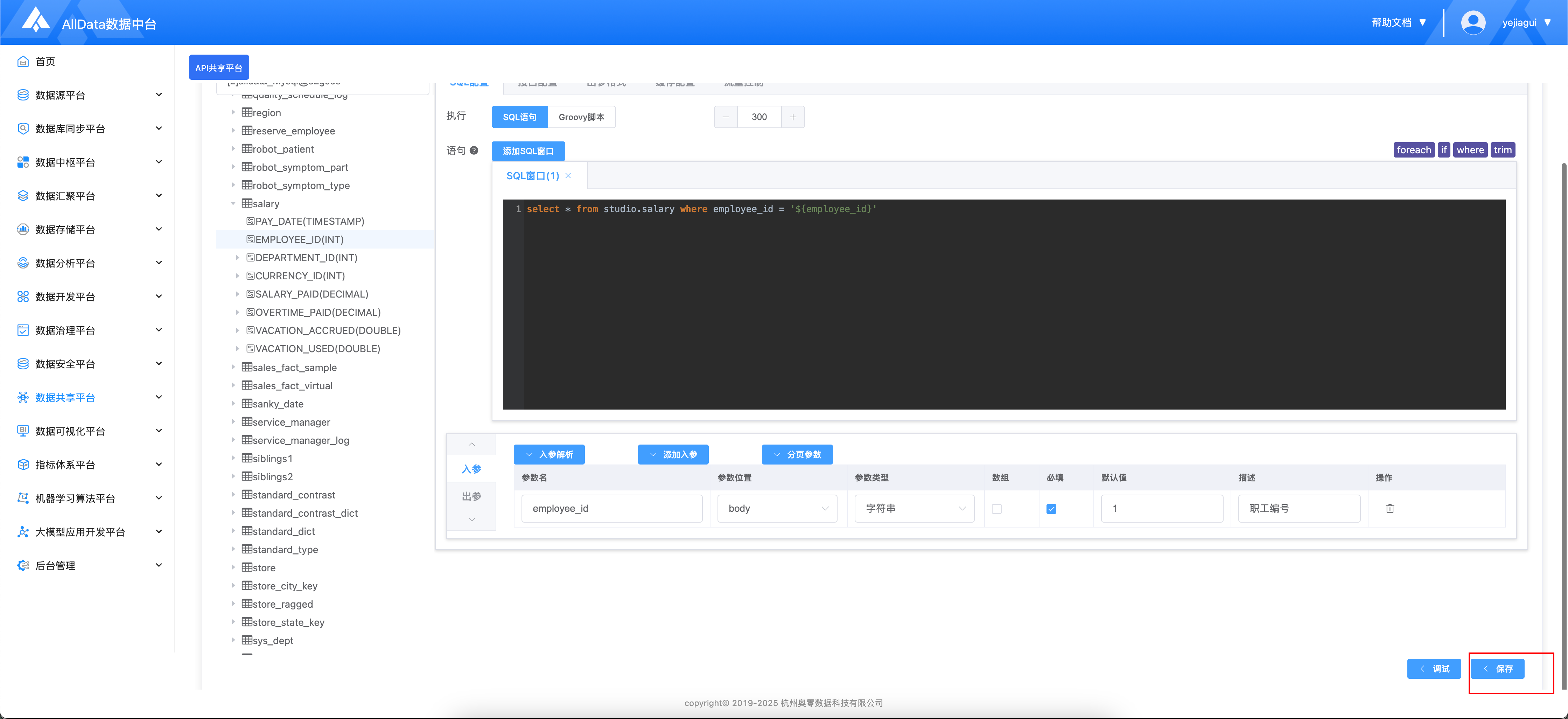Click the 数据治理平台 sidebar icon
Viewport: 1568px width, 719px height.
pyautogui.click(x=22, y=330)
